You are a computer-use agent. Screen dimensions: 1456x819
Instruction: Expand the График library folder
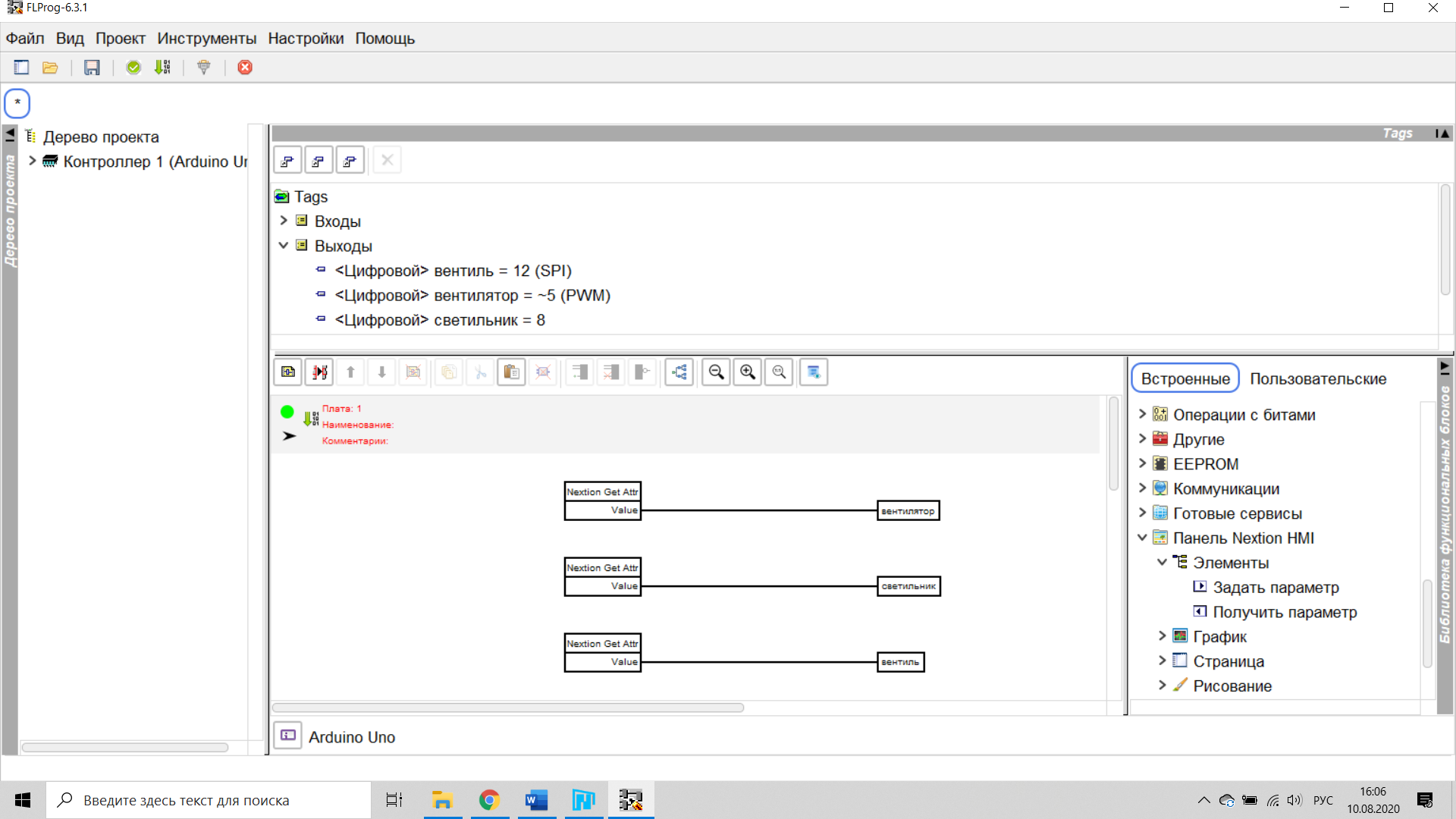point(1162,636)
